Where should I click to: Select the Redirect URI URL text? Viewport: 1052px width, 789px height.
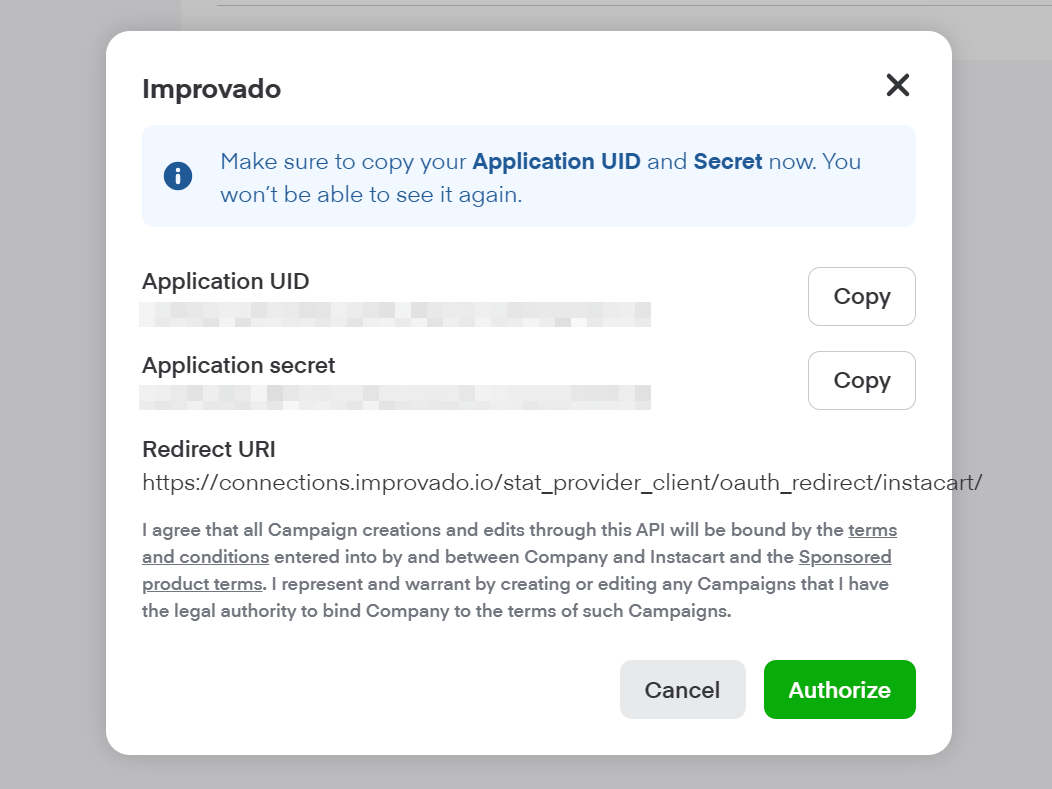click(562, 483)
